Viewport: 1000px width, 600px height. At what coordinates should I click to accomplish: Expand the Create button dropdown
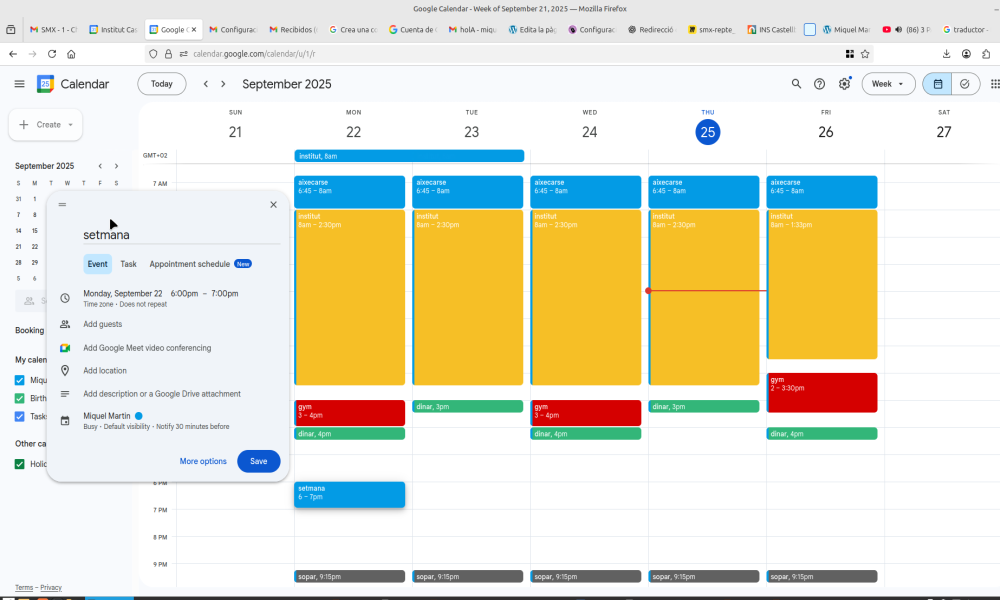pyautogui.click(x=71, y=125)
